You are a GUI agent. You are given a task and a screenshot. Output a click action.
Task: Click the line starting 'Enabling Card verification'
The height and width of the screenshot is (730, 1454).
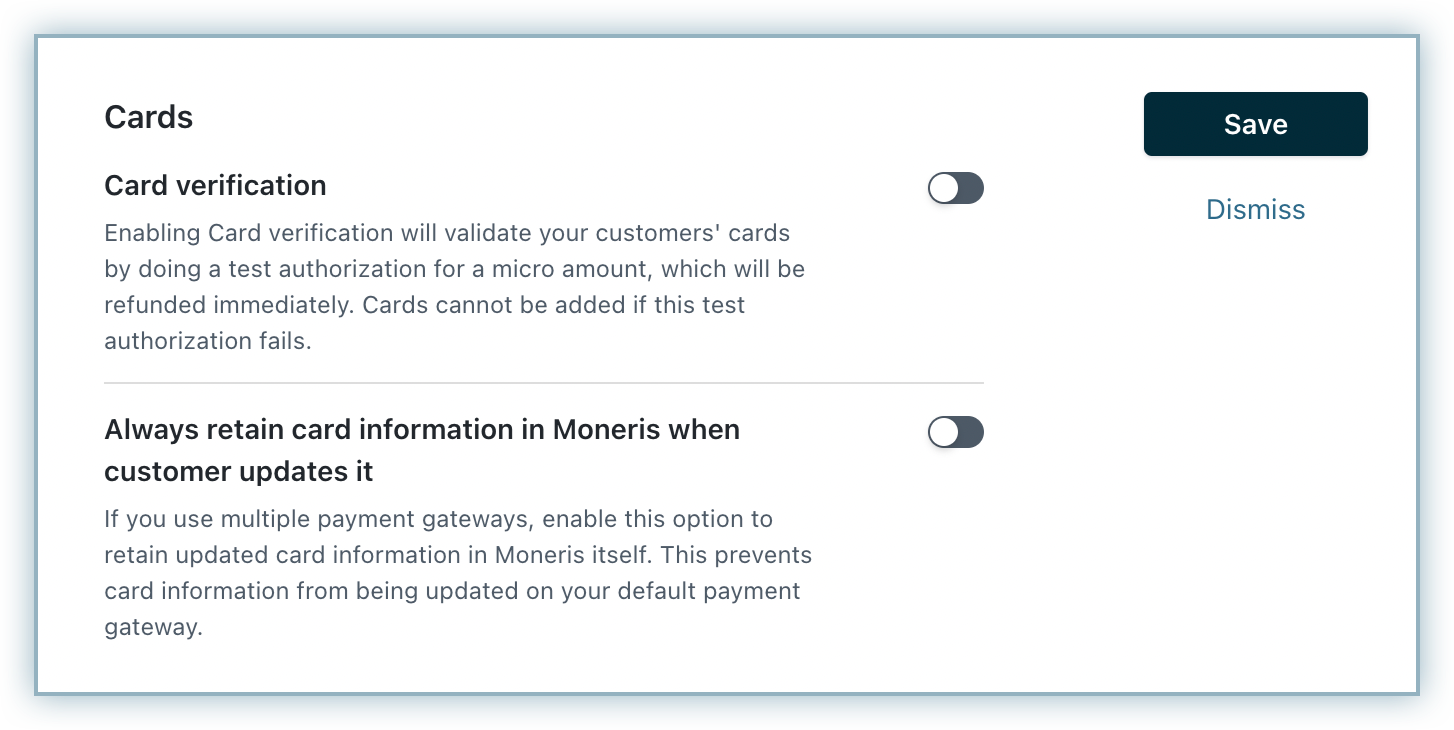tap(447, 233)
